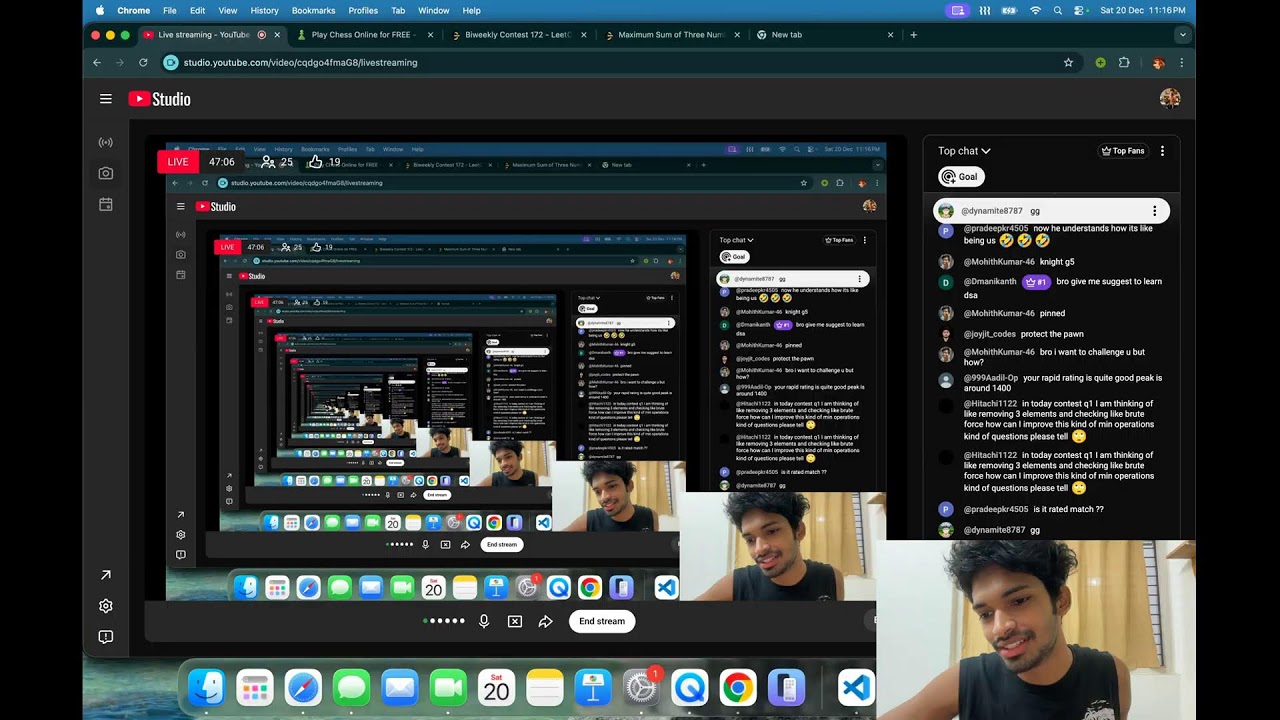Open the Chrome profile avatar in the toolbar

point(1158,62)
